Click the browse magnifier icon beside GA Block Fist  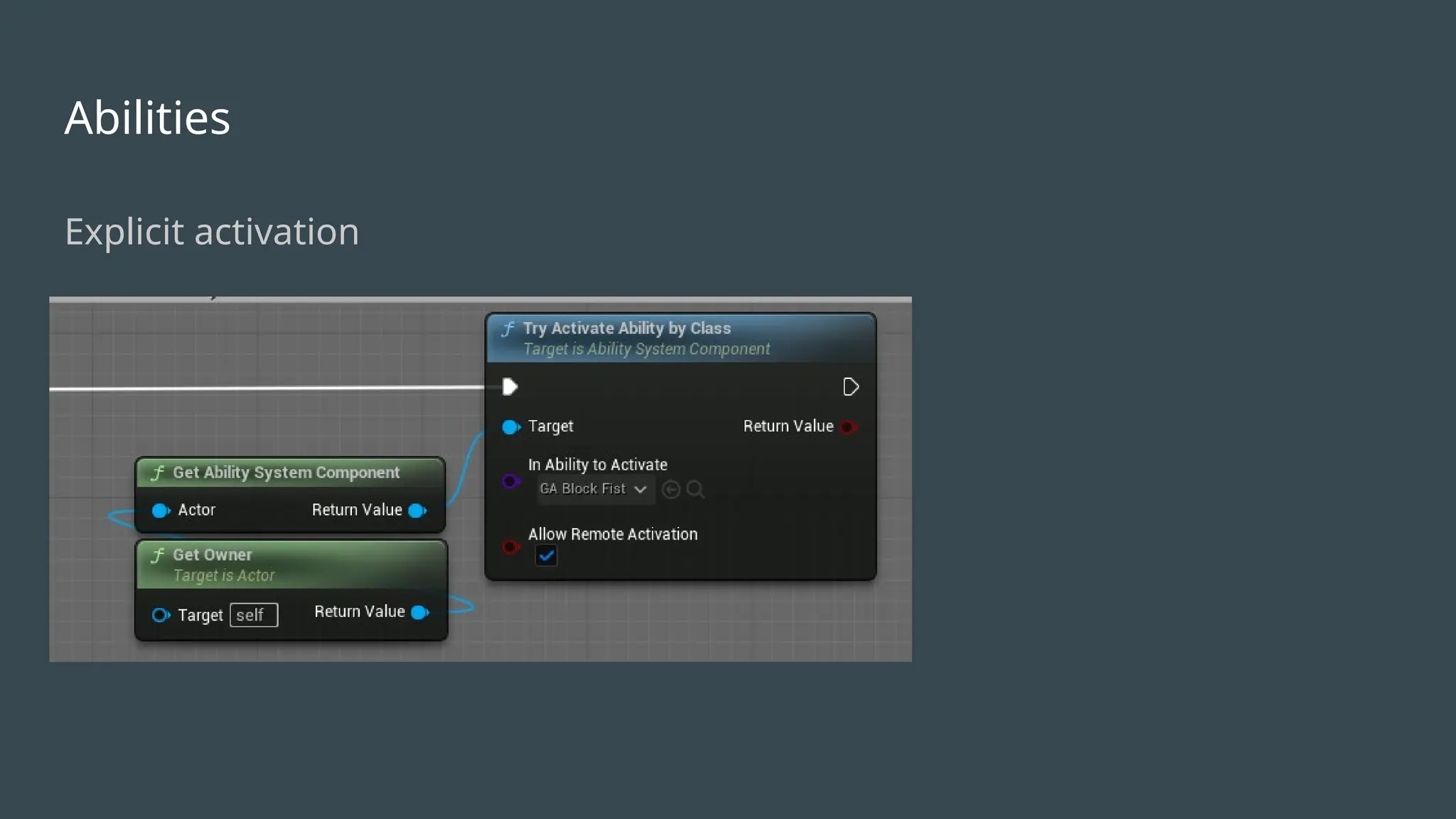point(695,489)
